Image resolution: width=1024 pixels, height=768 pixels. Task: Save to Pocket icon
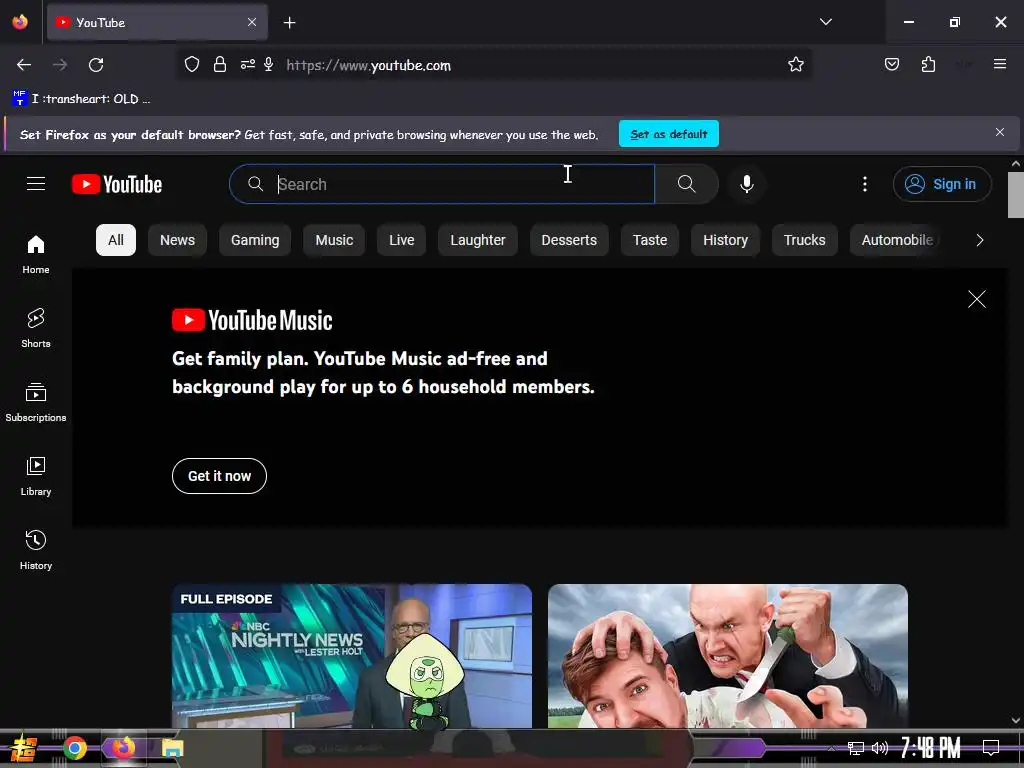[x=891, y=65]
